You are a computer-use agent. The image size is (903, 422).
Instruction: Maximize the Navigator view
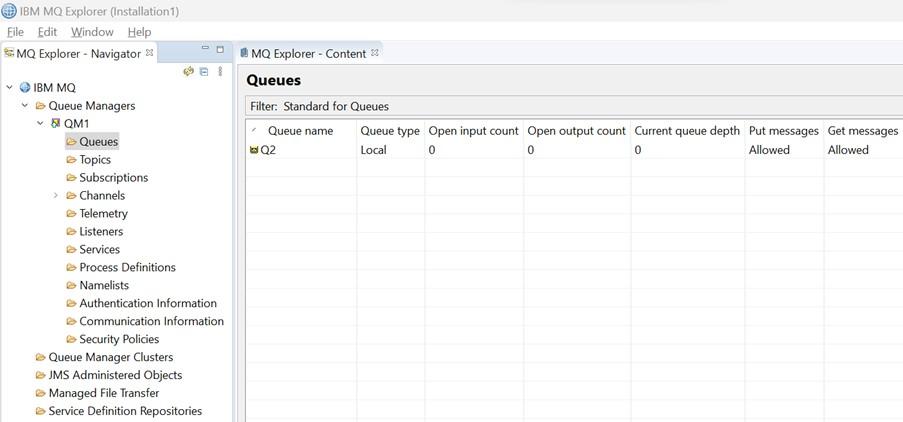pos(220,50)
